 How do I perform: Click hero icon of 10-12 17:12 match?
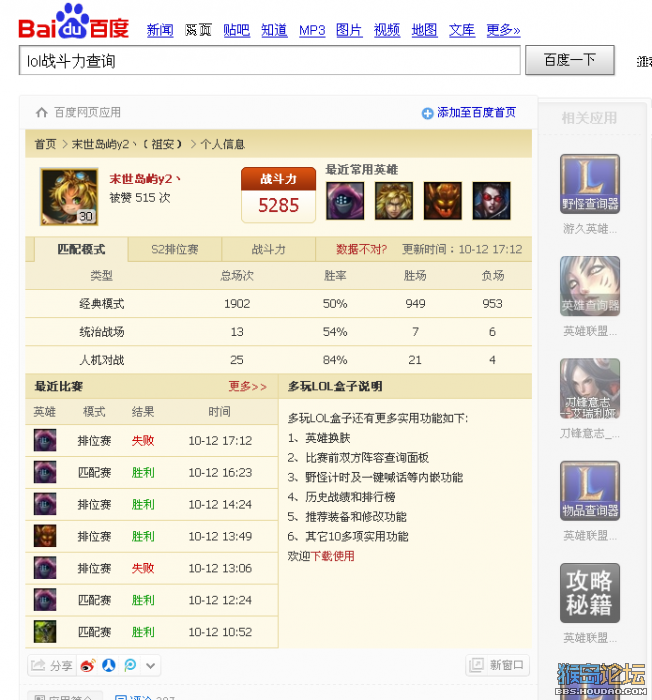tap(45, 440)
